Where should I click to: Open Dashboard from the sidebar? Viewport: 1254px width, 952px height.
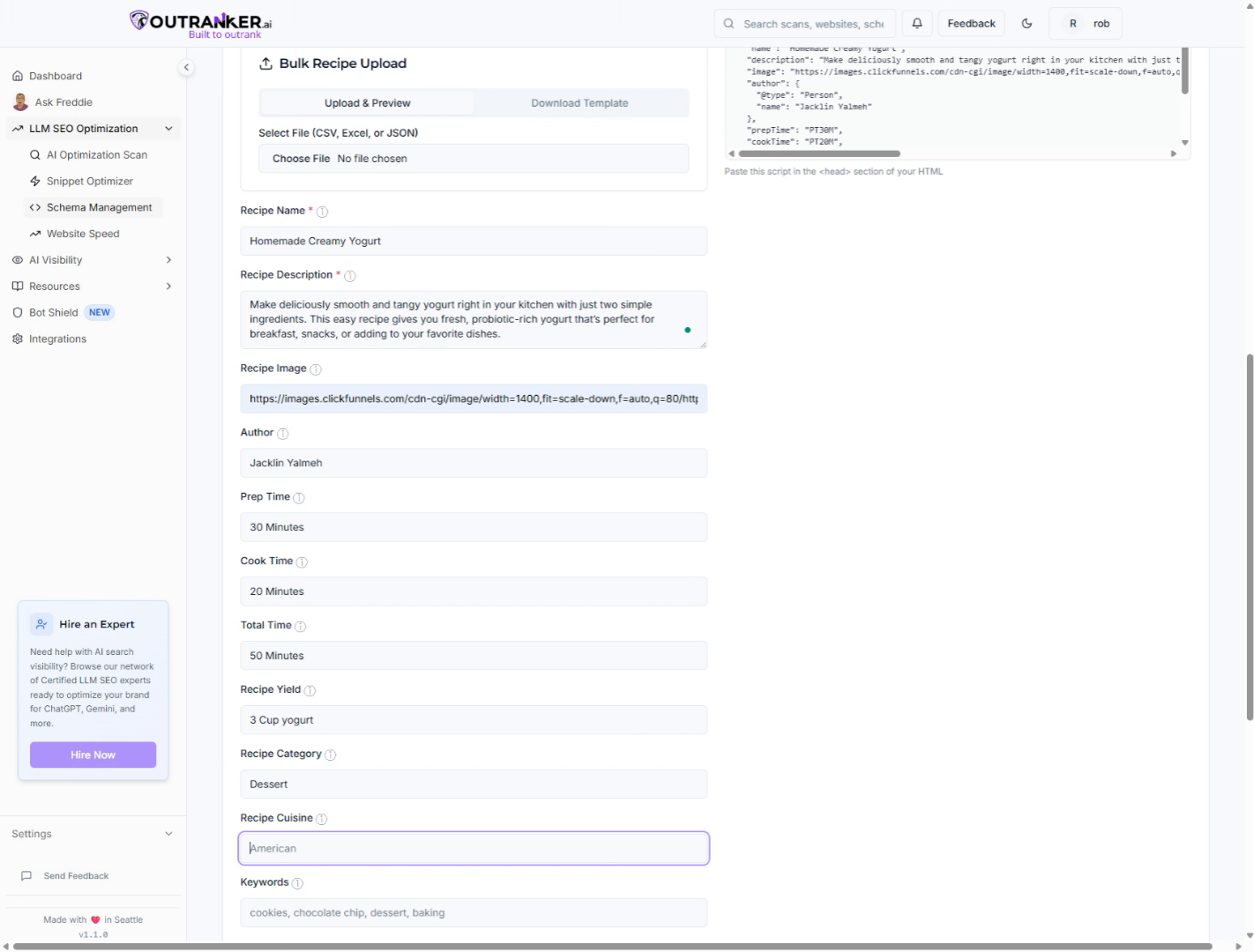tap(55, 76)
